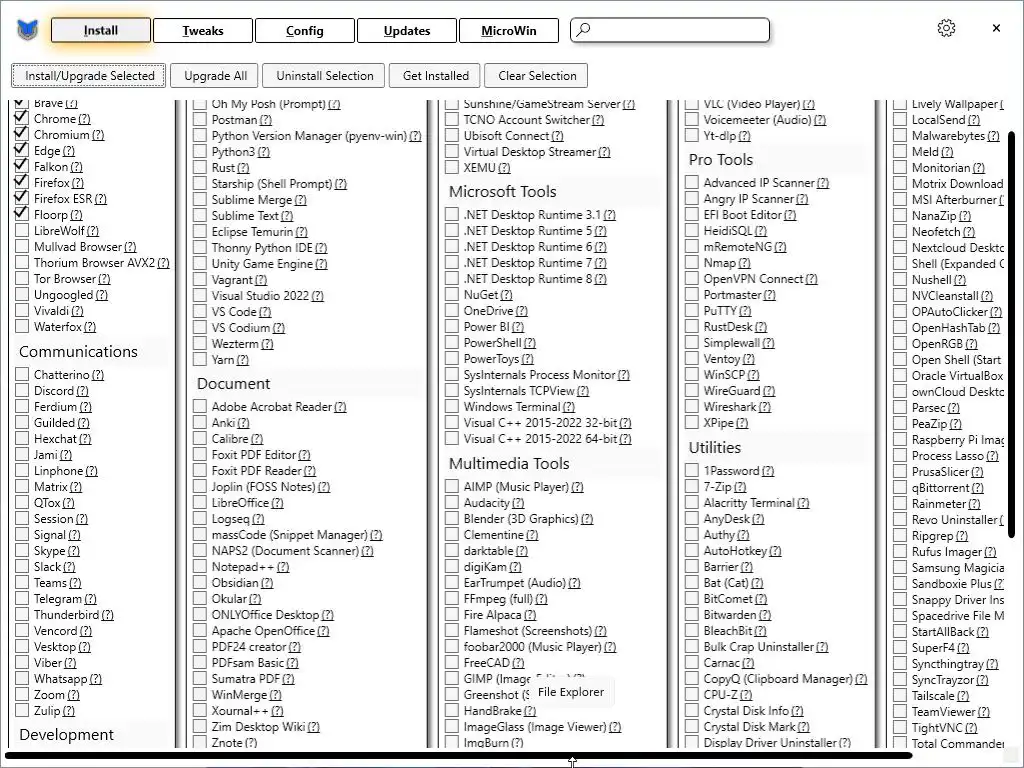This screenshot has width=1024, height=768.
Task: Uncheck the Floorp checkbox
Action: (x=22, y=214)
